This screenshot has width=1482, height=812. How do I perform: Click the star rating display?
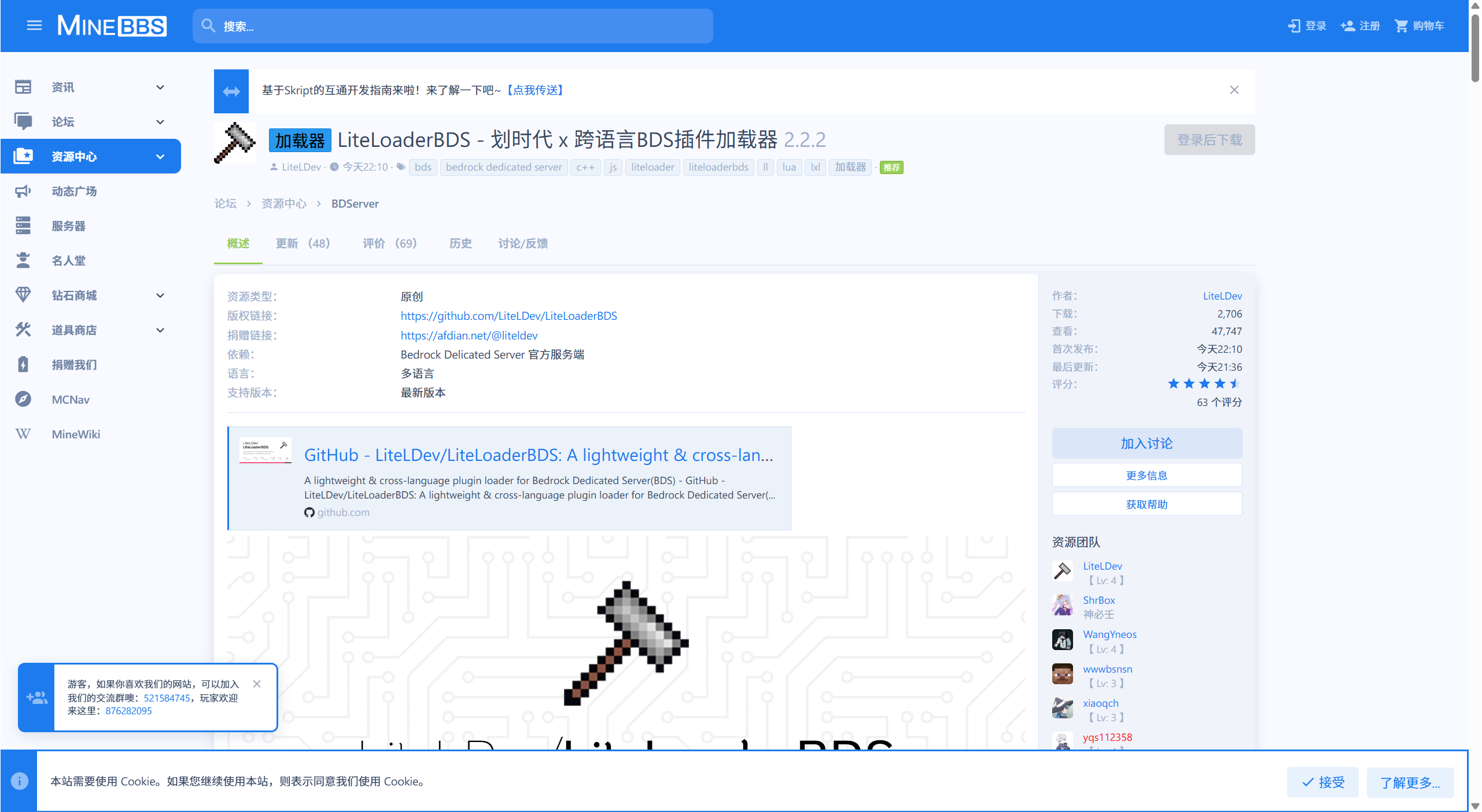1204,383
